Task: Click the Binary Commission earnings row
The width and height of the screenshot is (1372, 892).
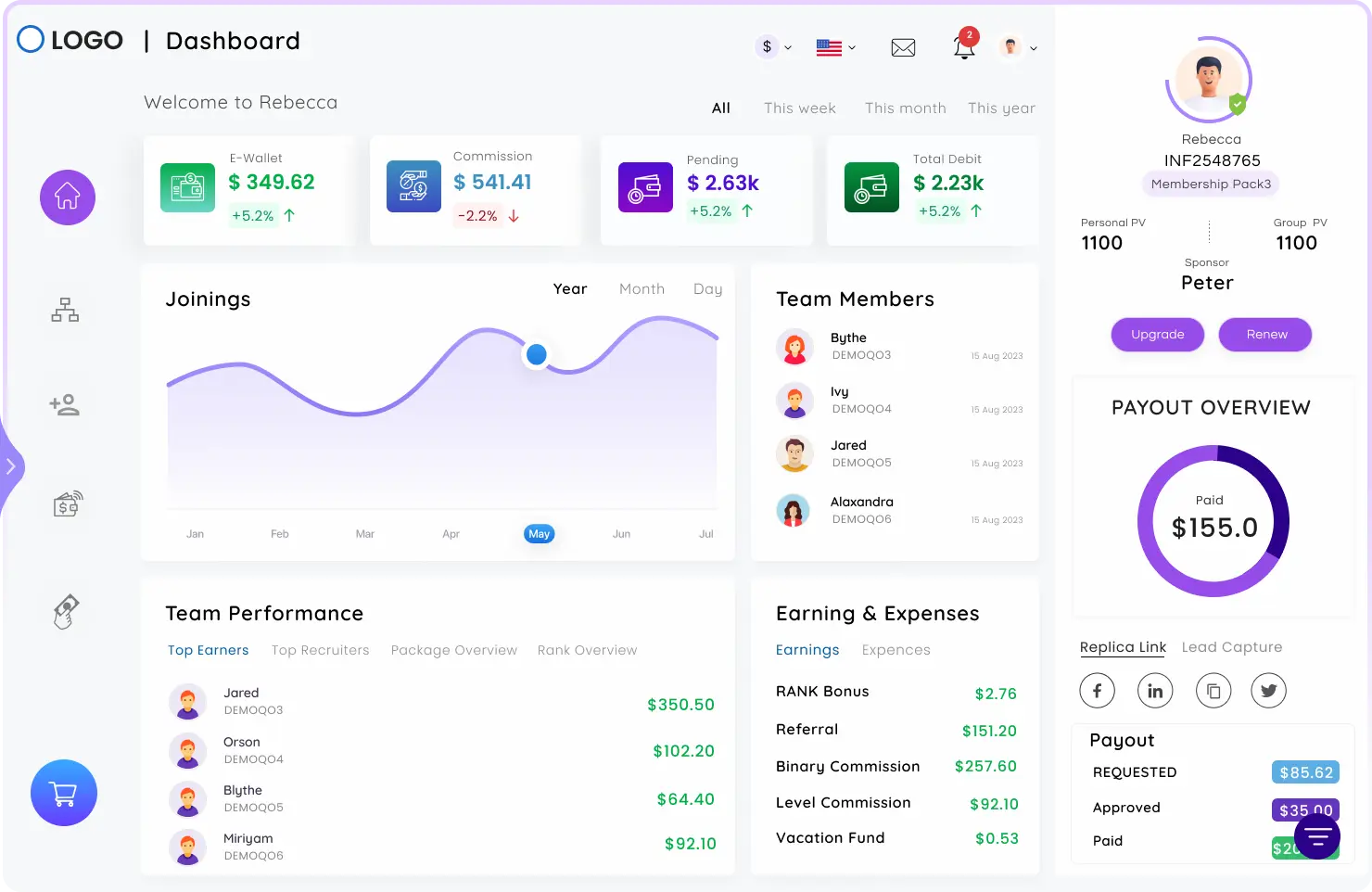Action: click(x=896, y=767)
